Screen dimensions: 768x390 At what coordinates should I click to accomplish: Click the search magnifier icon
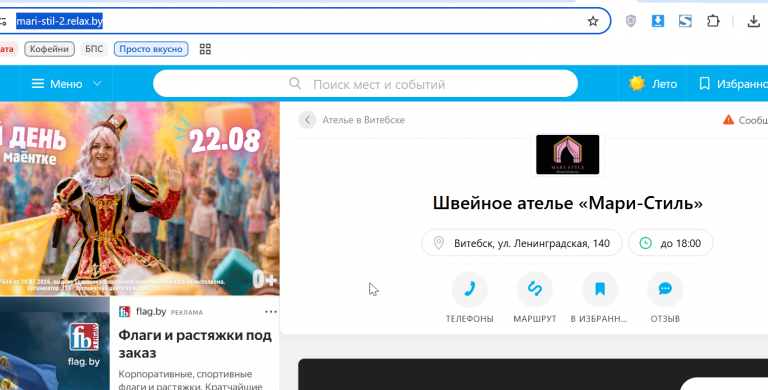[295, 83]
